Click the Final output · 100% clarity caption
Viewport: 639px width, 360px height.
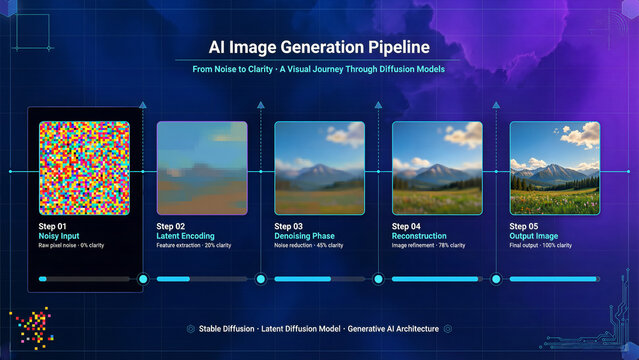pyautogui.click(x=541, y=245)
